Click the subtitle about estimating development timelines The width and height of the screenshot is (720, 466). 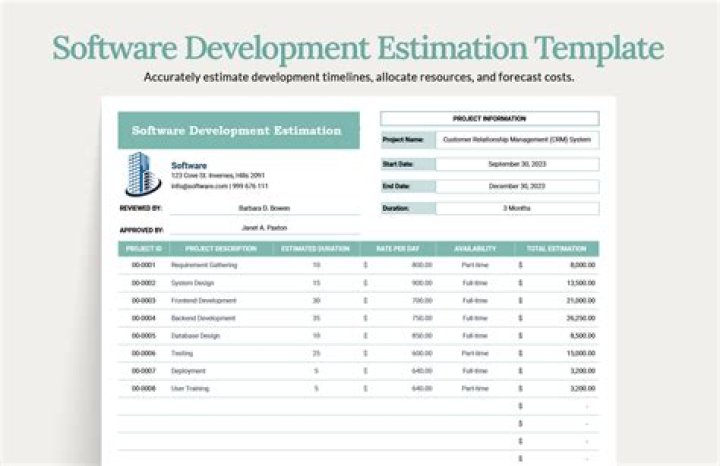pyautogui.click(x=359, y=77)
